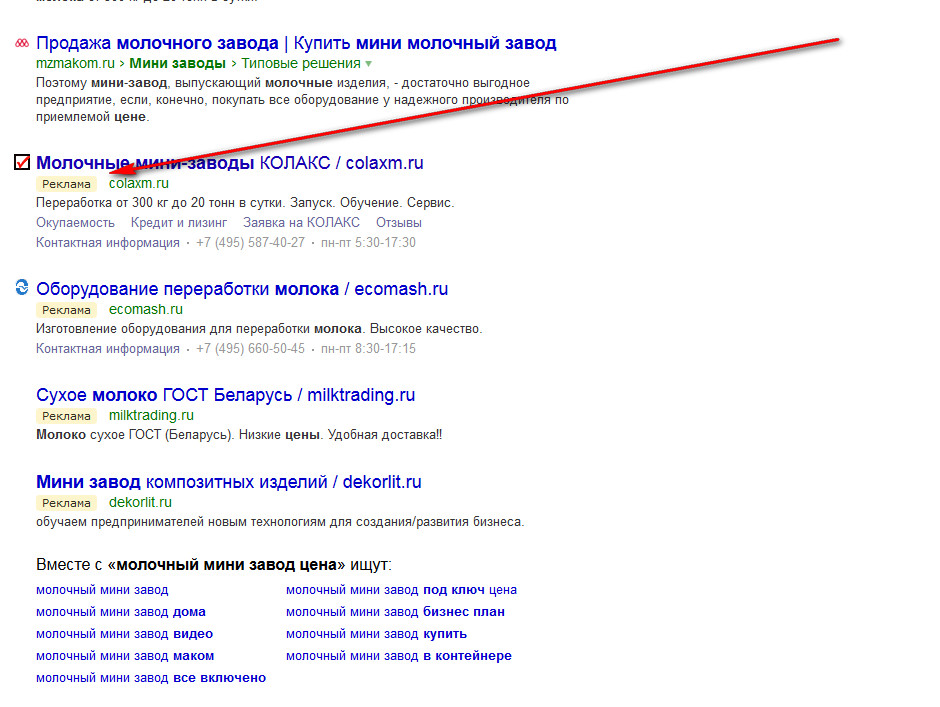
Task: Open the Отзывы sitelink
Action: 399,222
